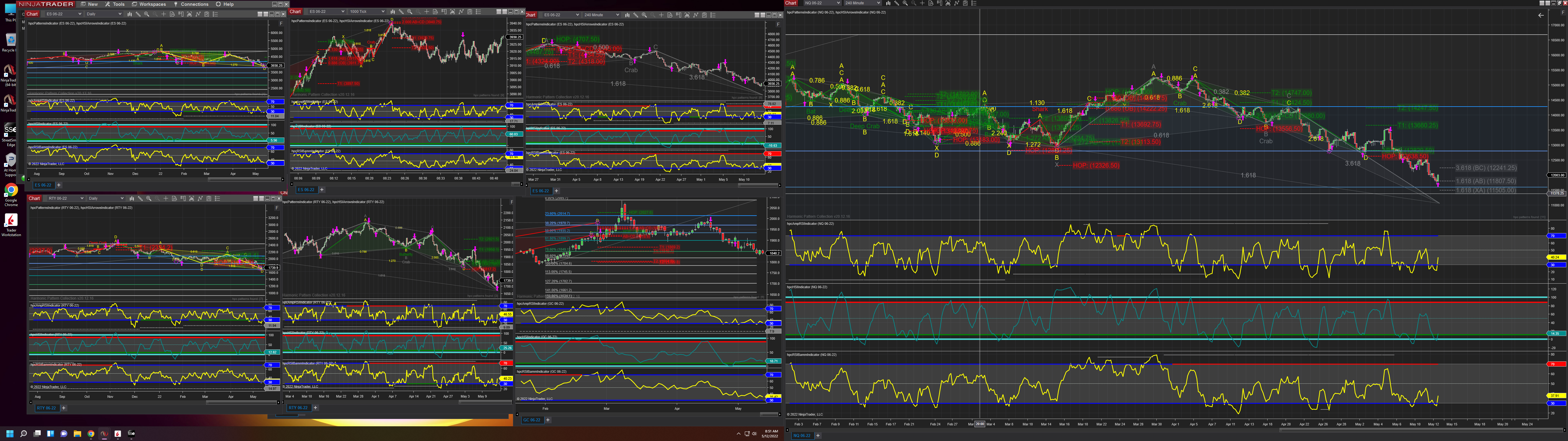Add new tab next to NQ 06-22 tab
1568x441 pixels.
click(x=817, y=435)
